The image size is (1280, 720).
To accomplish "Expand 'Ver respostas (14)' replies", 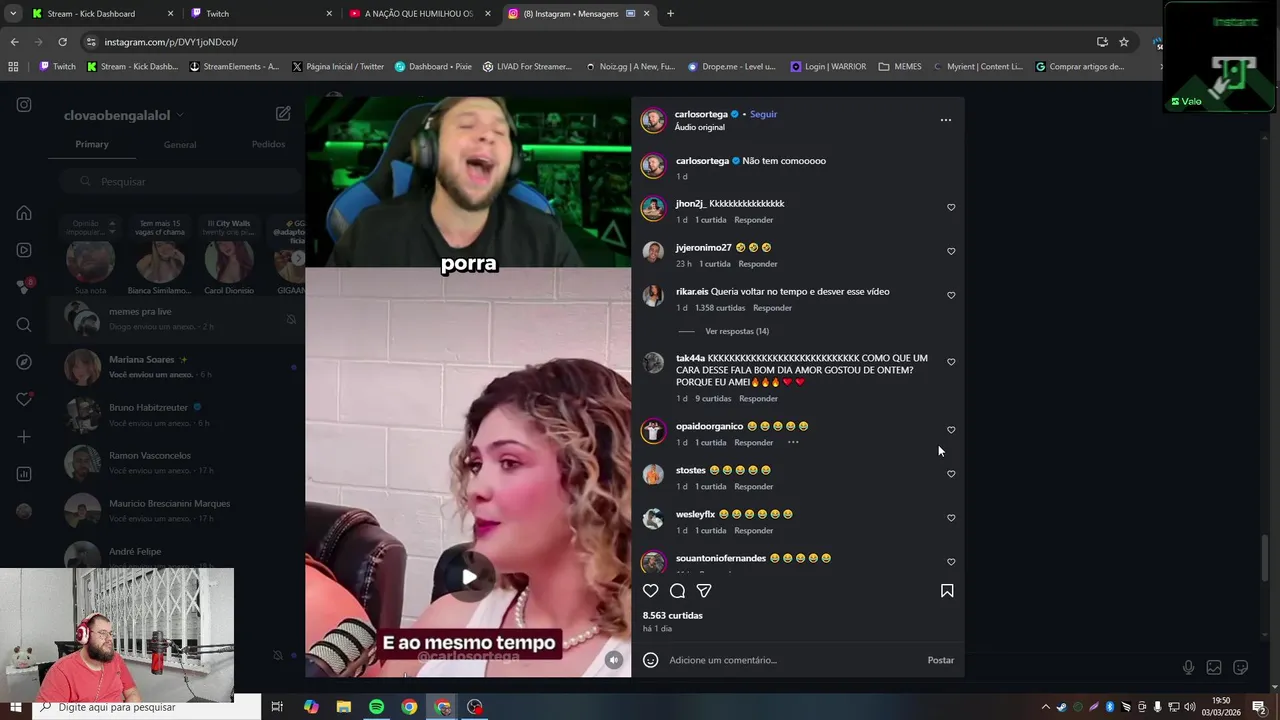I will (737, 331).
